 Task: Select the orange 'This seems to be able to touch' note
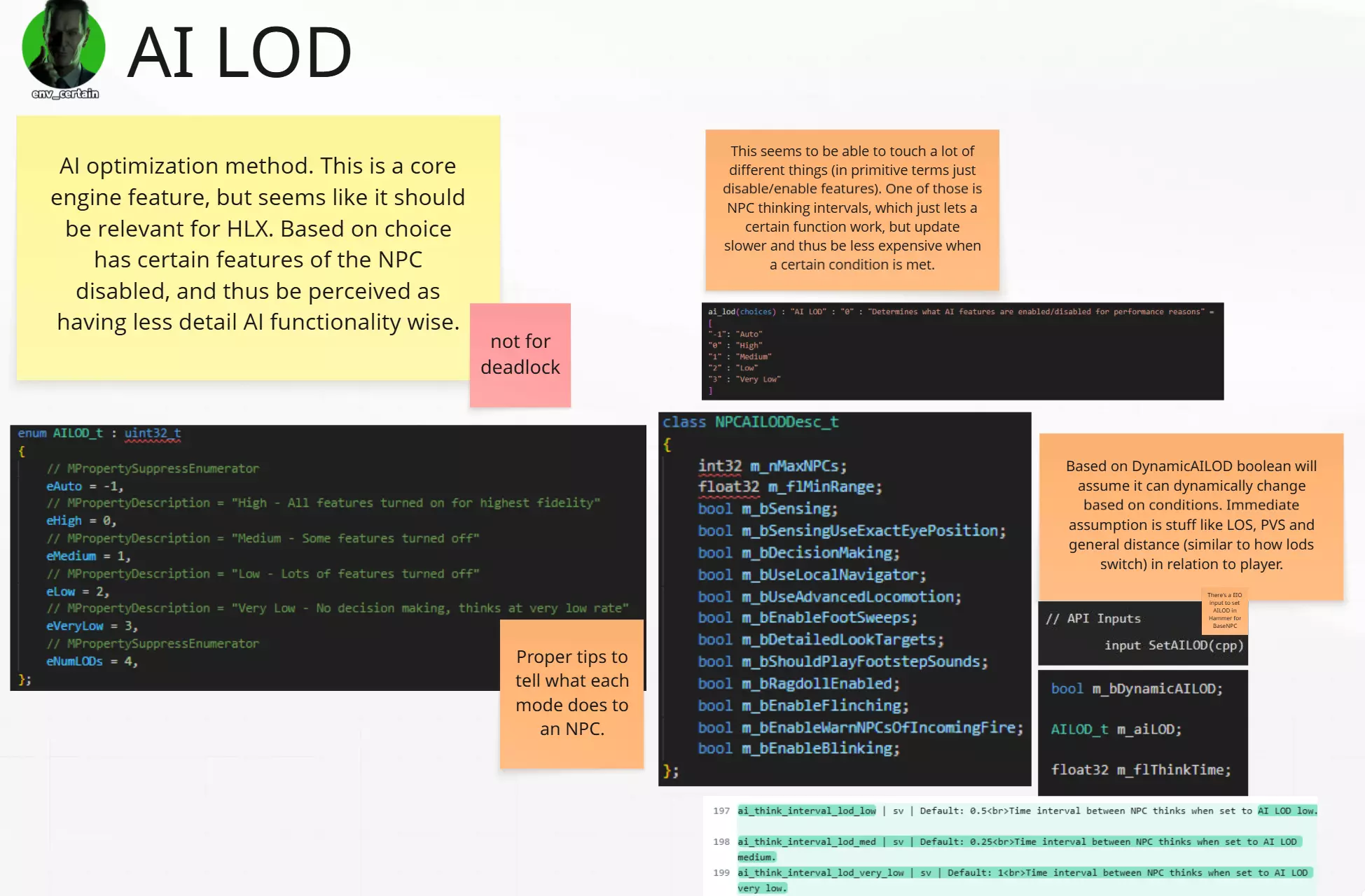[852, 209]
